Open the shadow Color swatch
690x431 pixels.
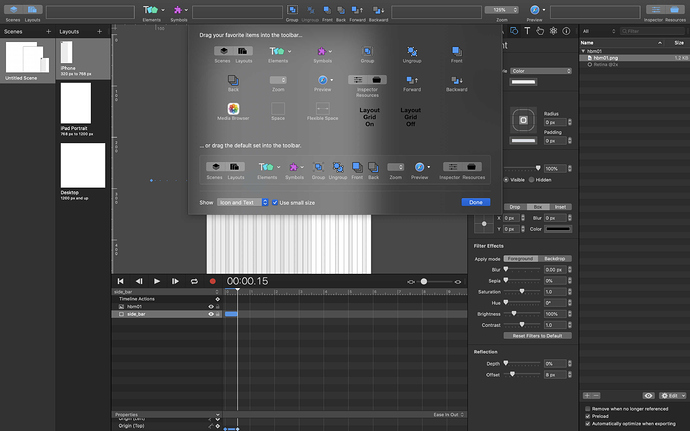click(558, 229)
